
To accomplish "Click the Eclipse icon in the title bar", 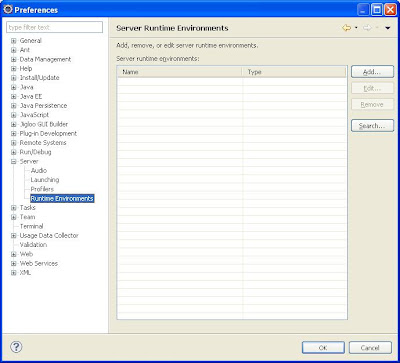I will click(8, 9).
